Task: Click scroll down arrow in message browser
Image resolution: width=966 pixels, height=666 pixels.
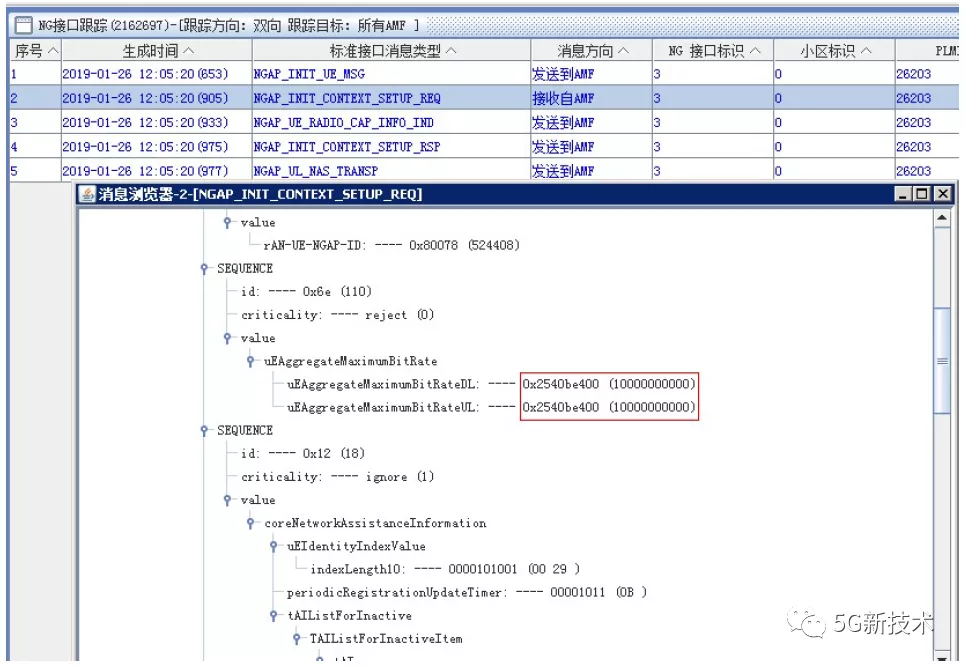Action: (942, 656)
